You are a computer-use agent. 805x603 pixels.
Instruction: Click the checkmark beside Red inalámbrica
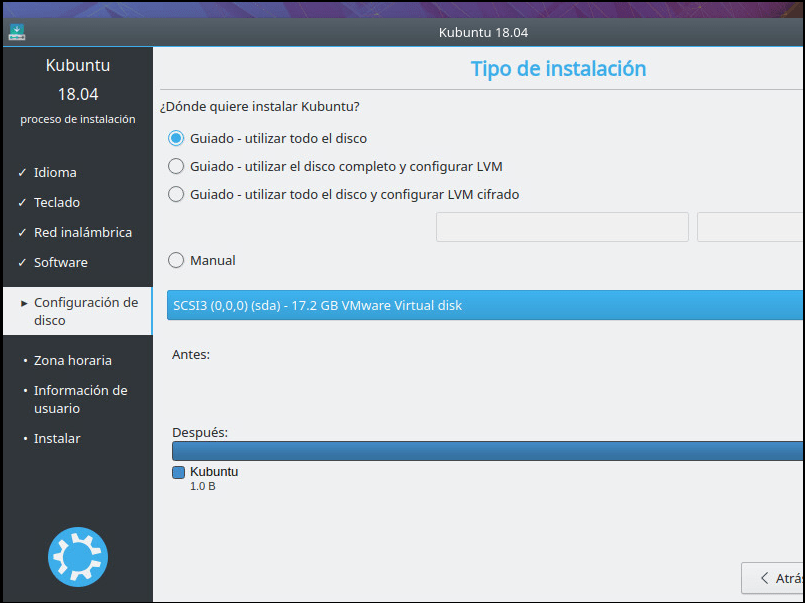pyautogui.click(x=24, y=232)
